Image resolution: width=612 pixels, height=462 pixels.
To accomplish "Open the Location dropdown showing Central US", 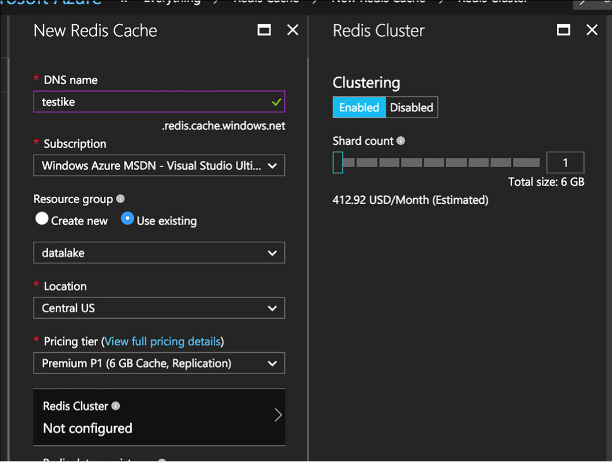I will click(x=159, y=308).
